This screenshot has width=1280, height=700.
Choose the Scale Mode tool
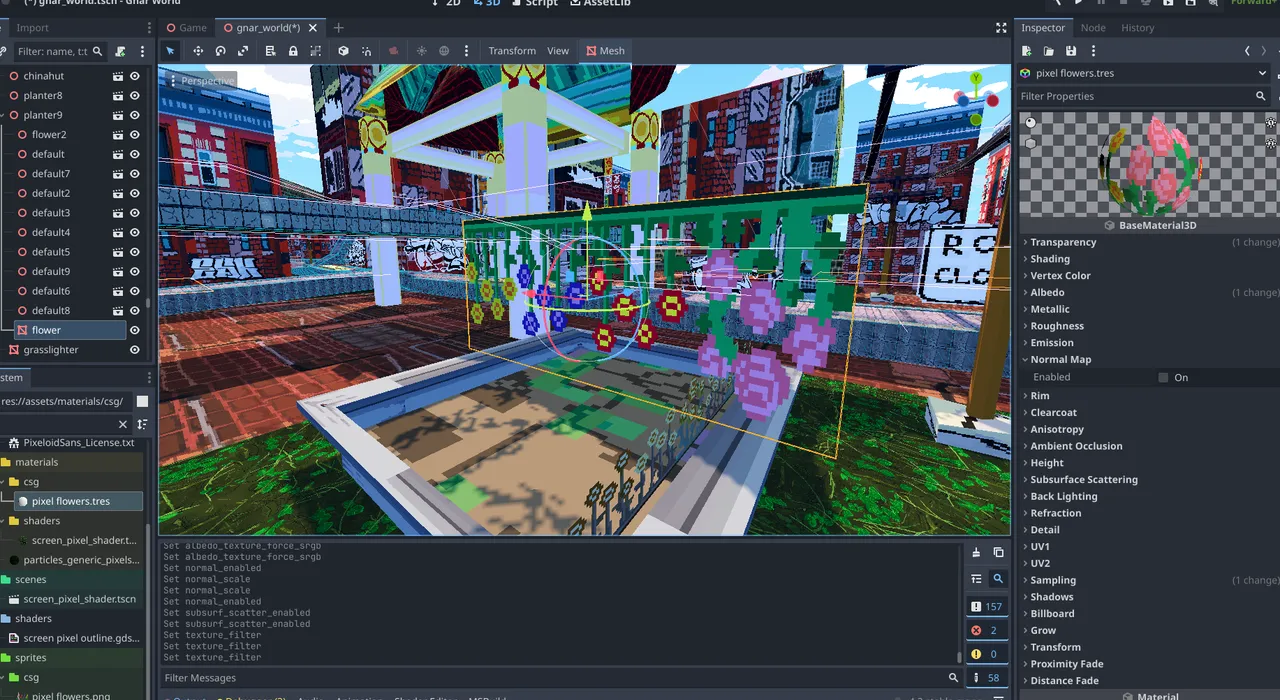243,51
